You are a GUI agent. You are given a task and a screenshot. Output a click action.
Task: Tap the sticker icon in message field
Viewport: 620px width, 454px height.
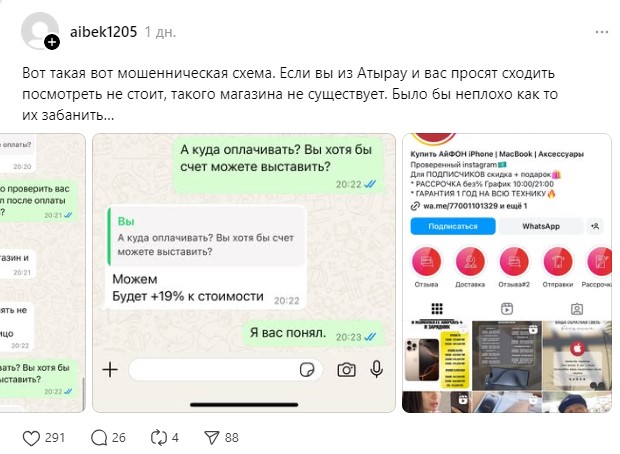[307, 370]
